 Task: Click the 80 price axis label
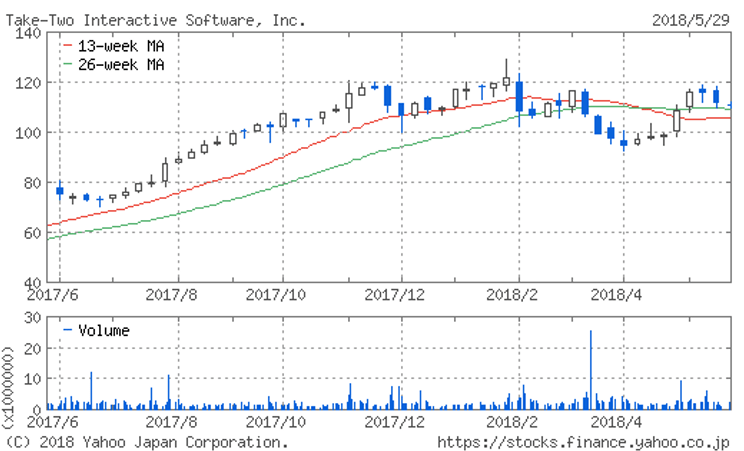pos(30,182)
